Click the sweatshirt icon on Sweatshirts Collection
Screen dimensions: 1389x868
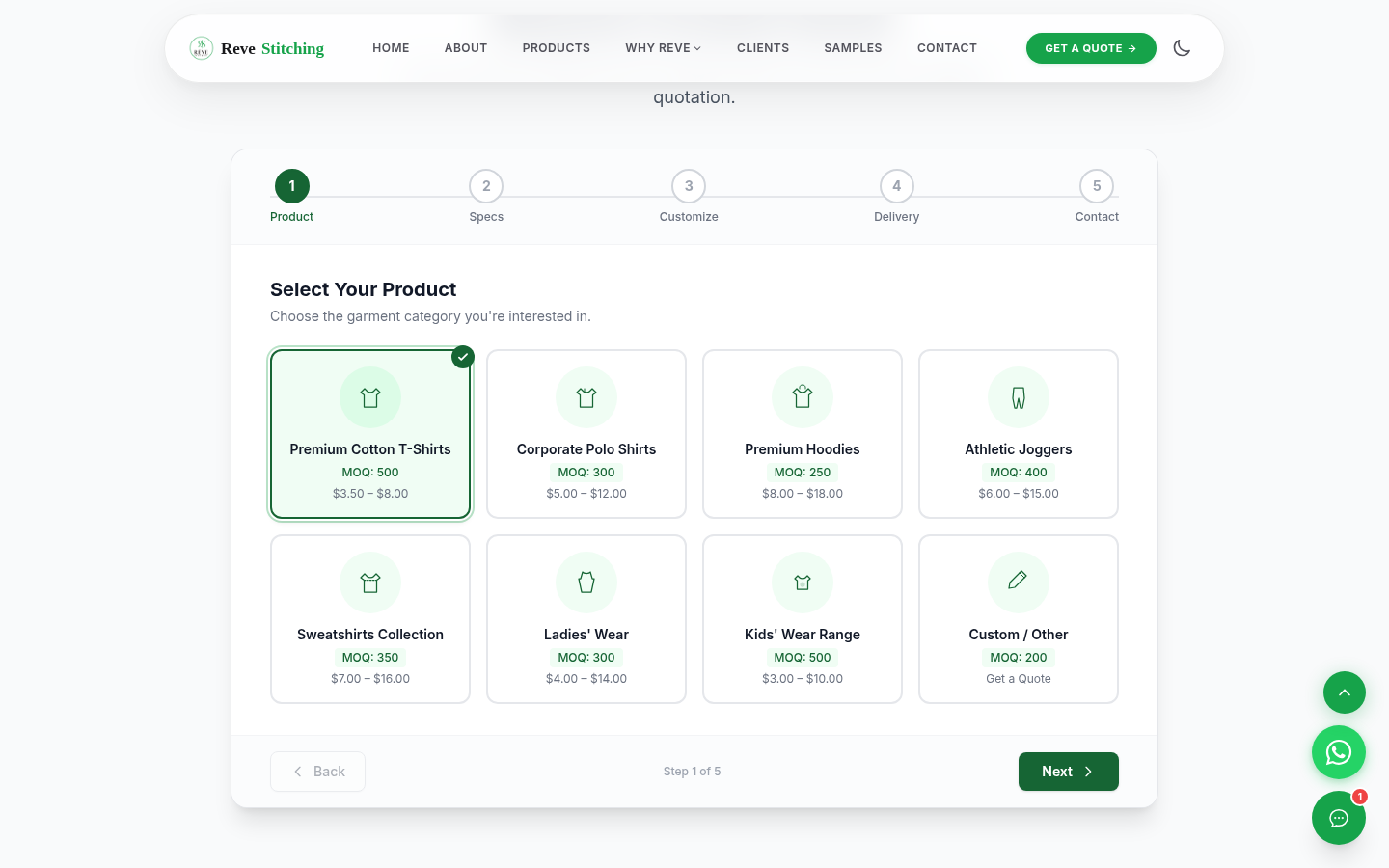pos(370,583)
